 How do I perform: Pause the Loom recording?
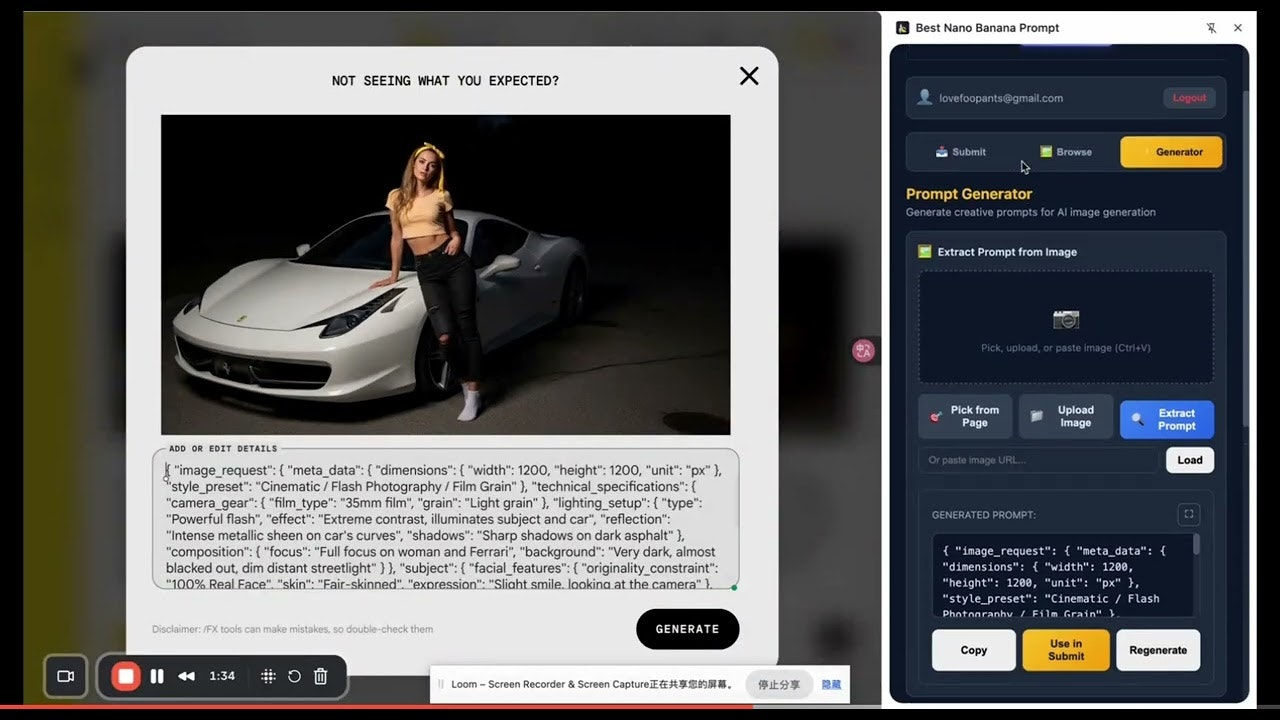[x=157, y=676]
